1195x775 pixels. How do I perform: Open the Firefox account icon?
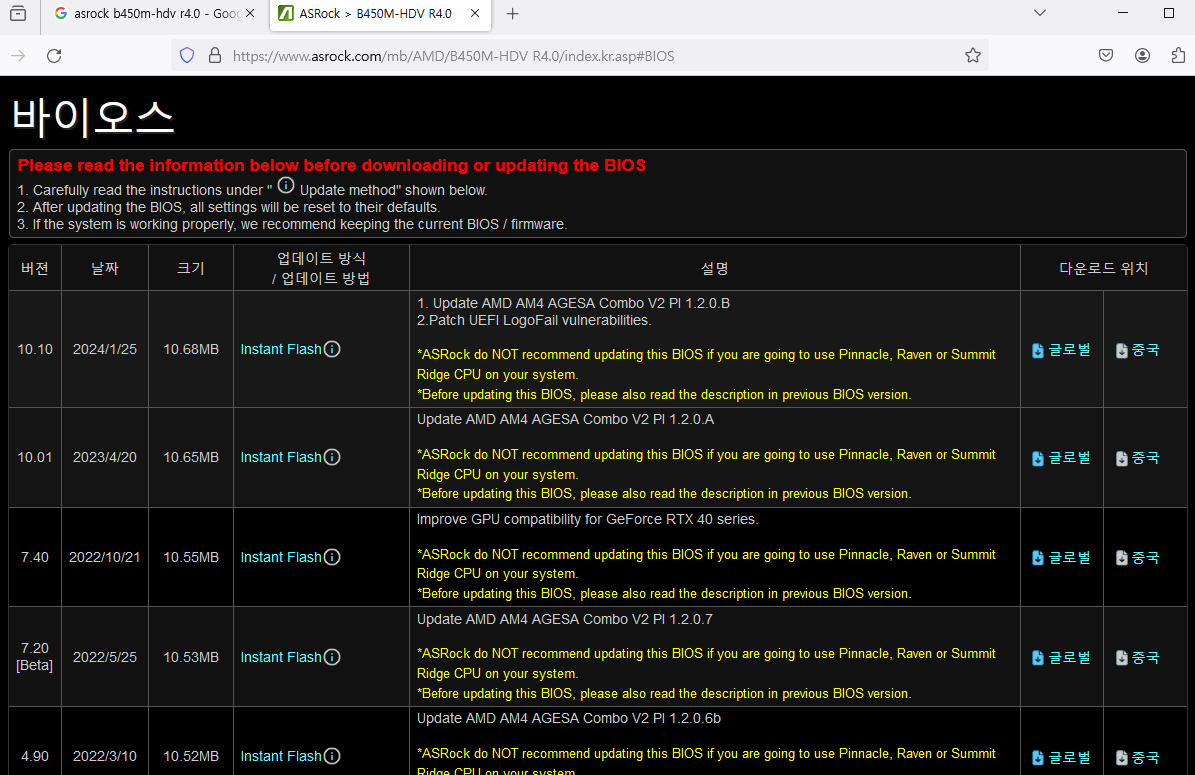(x=1142, y=56)
